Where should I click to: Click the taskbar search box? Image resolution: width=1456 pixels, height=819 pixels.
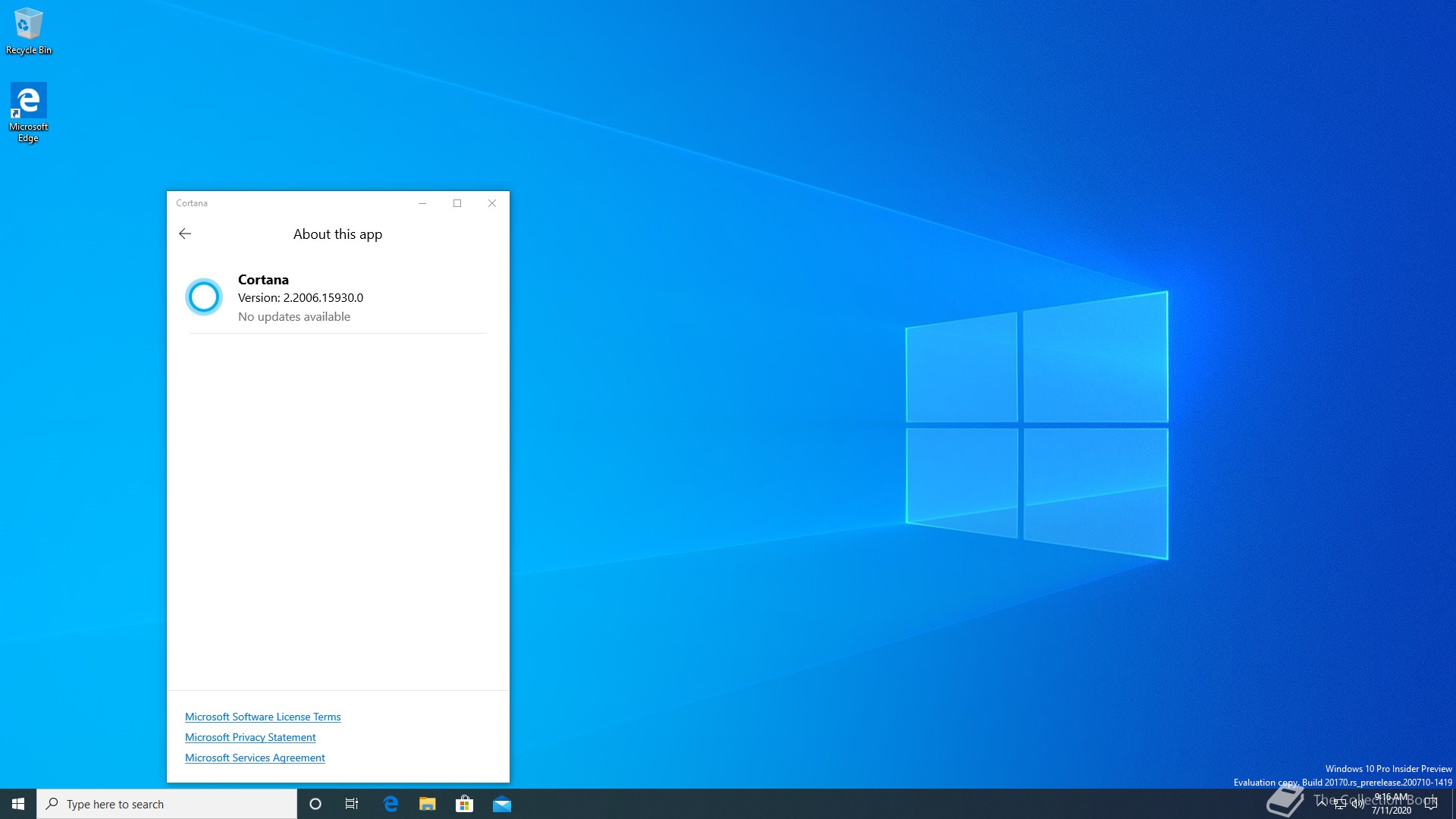tap(167, 804)
